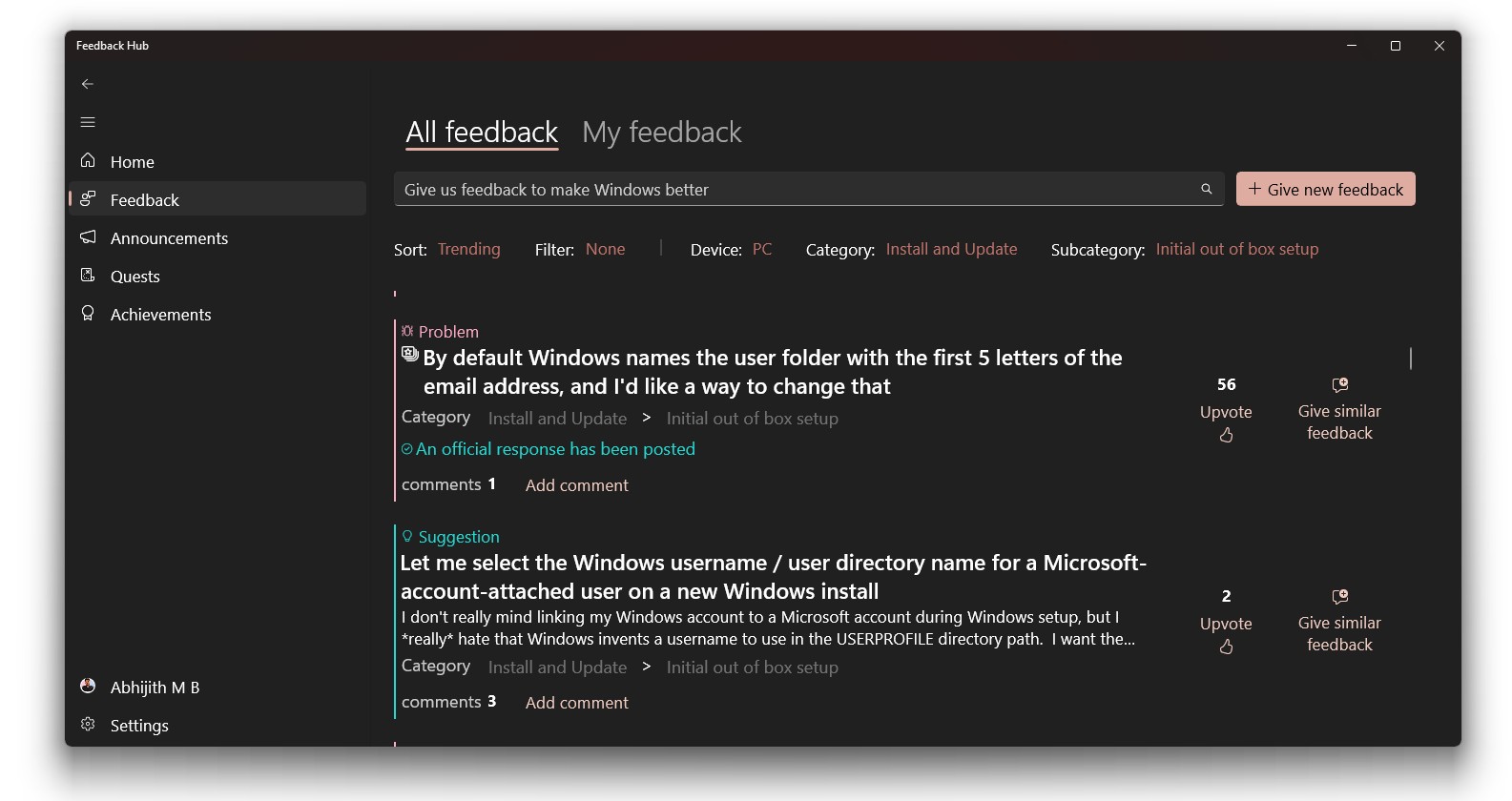
Task: Click the Give new feedback button
Action: [x=1325, y=189]
